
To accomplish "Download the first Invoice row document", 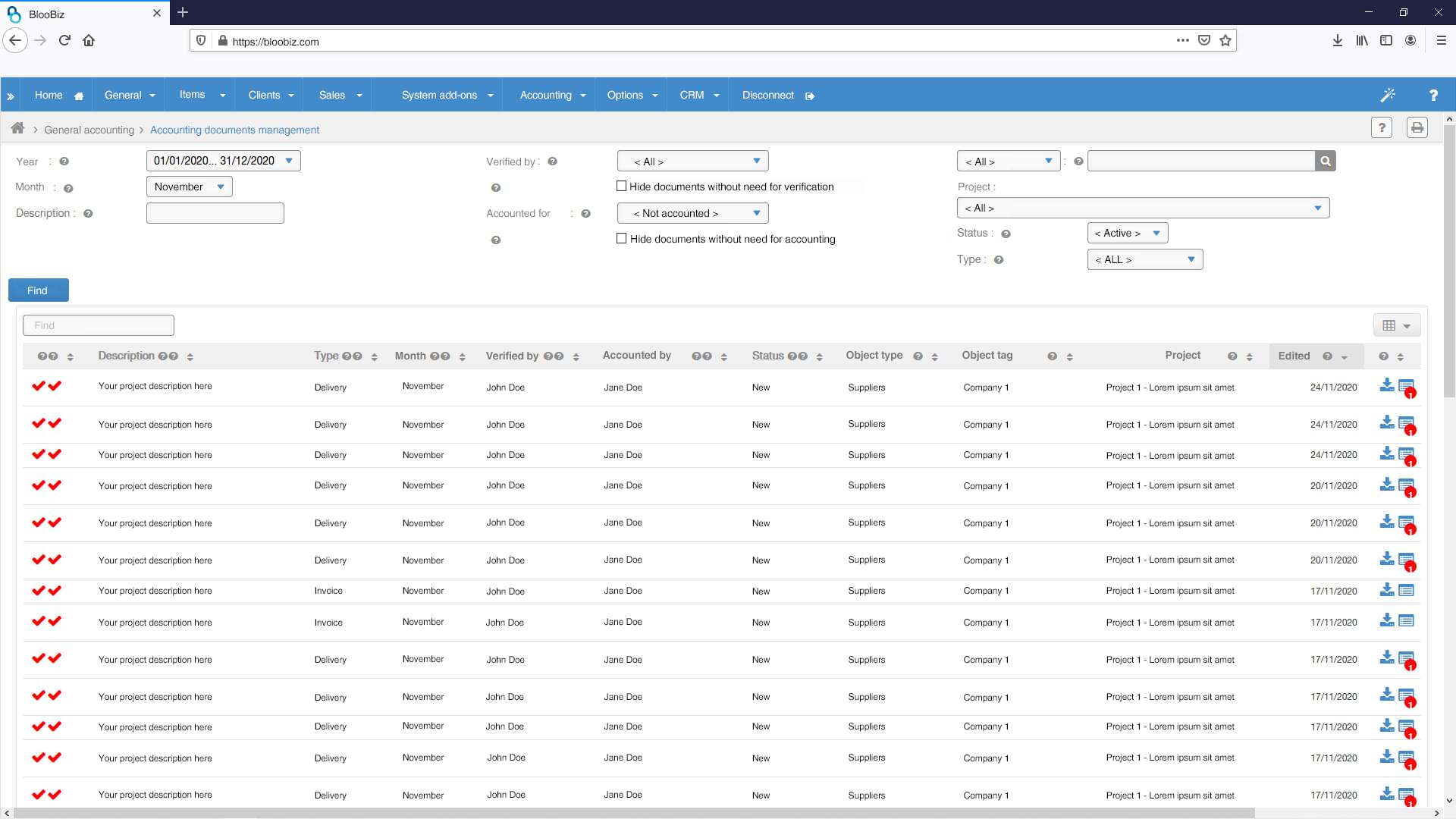I will click(1387, 589).
